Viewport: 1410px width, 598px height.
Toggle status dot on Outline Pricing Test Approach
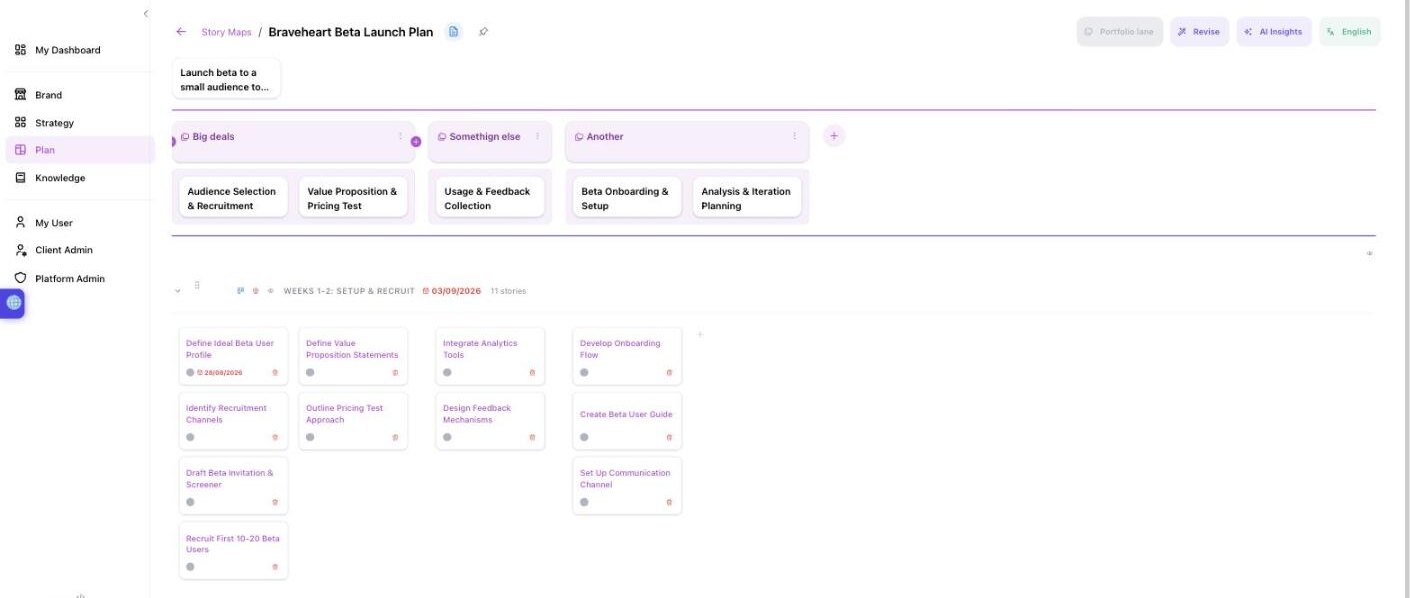click(x=310, y=437)
